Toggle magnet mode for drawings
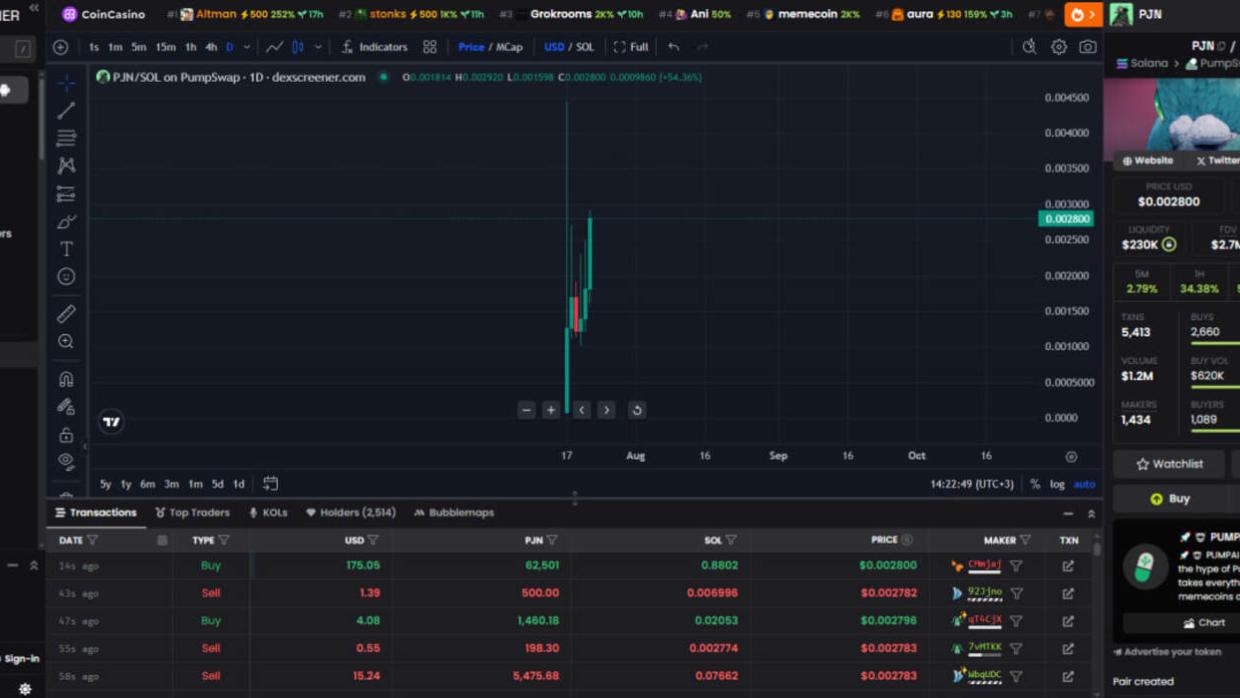Viewport: 1240px width, 698px height. coord(66,379)
